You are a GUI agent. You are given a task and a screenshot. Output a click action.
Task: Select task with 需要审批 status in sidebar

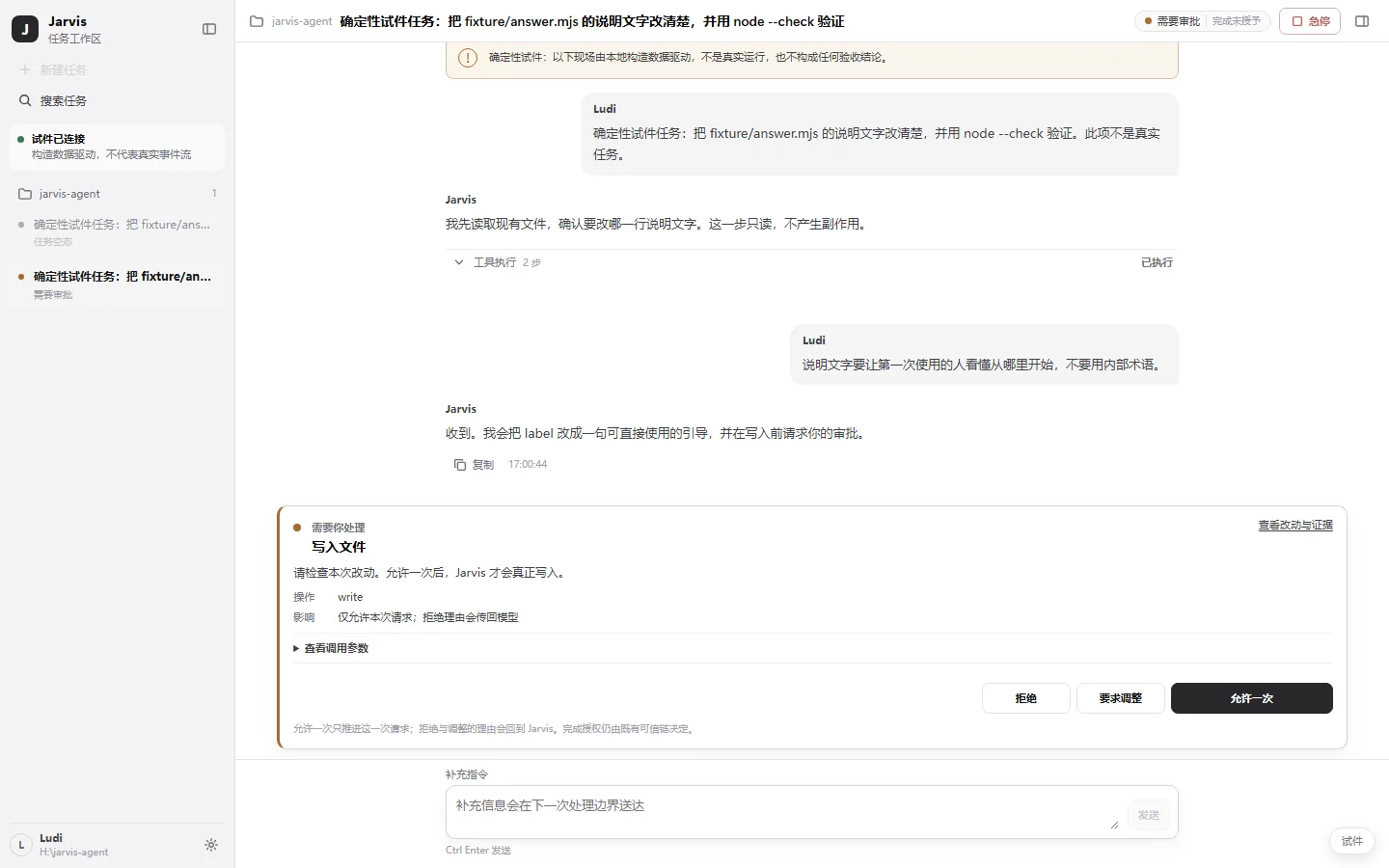click(117, 285)
